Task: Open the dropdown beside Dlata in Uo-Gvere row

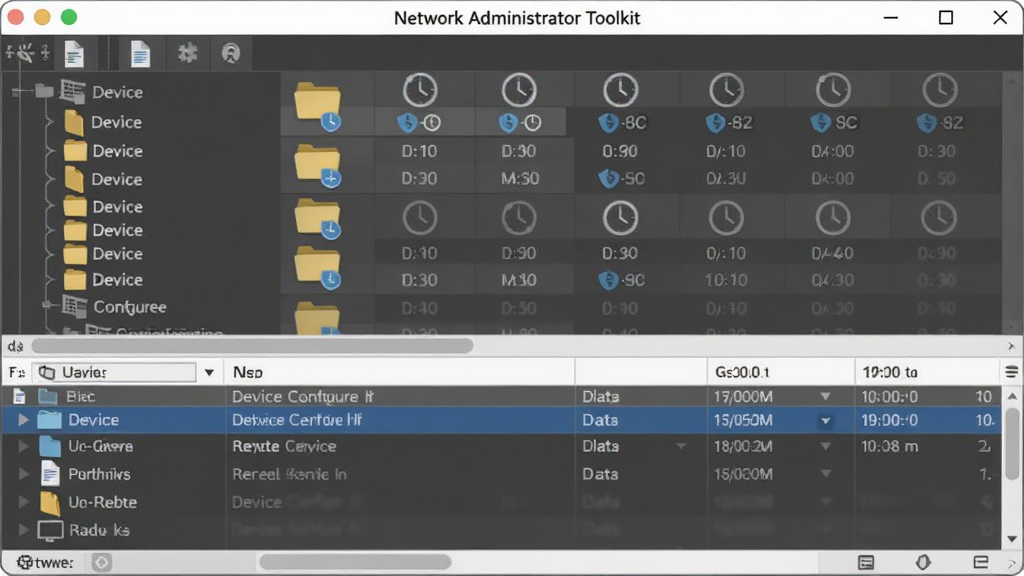Action: 681,446
